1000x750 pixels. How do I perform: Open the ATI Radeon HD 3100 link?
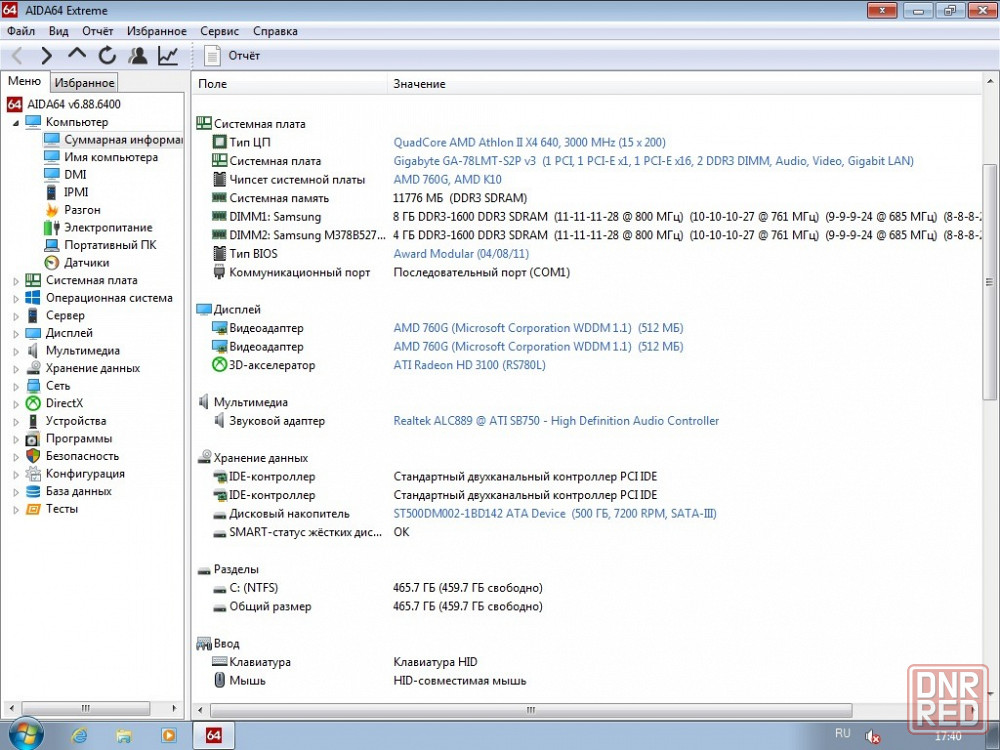click(x=469, y=365)
